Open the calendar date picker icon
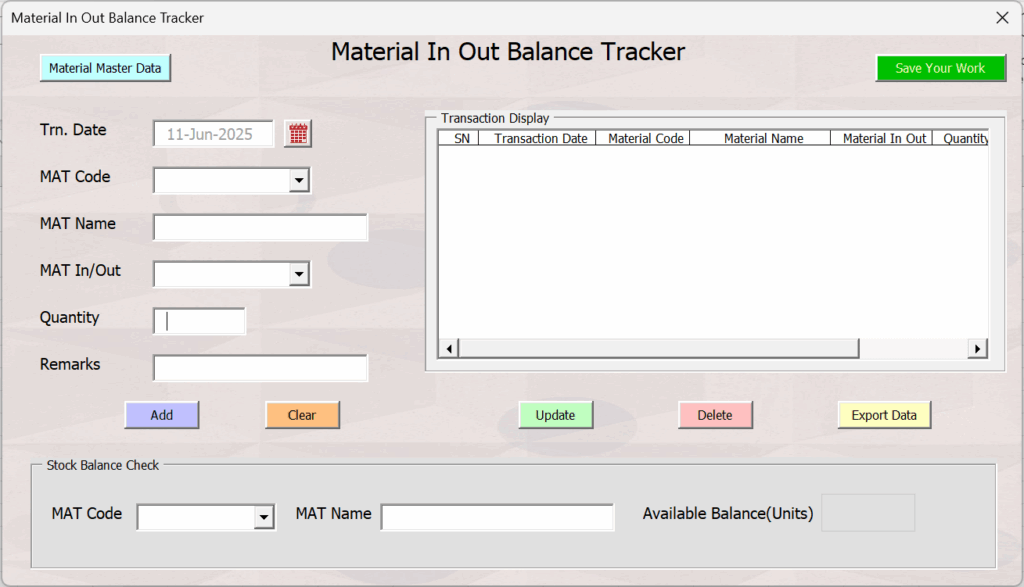Image resolution: width=1024 pixels, height=587 pixels. 298,134
